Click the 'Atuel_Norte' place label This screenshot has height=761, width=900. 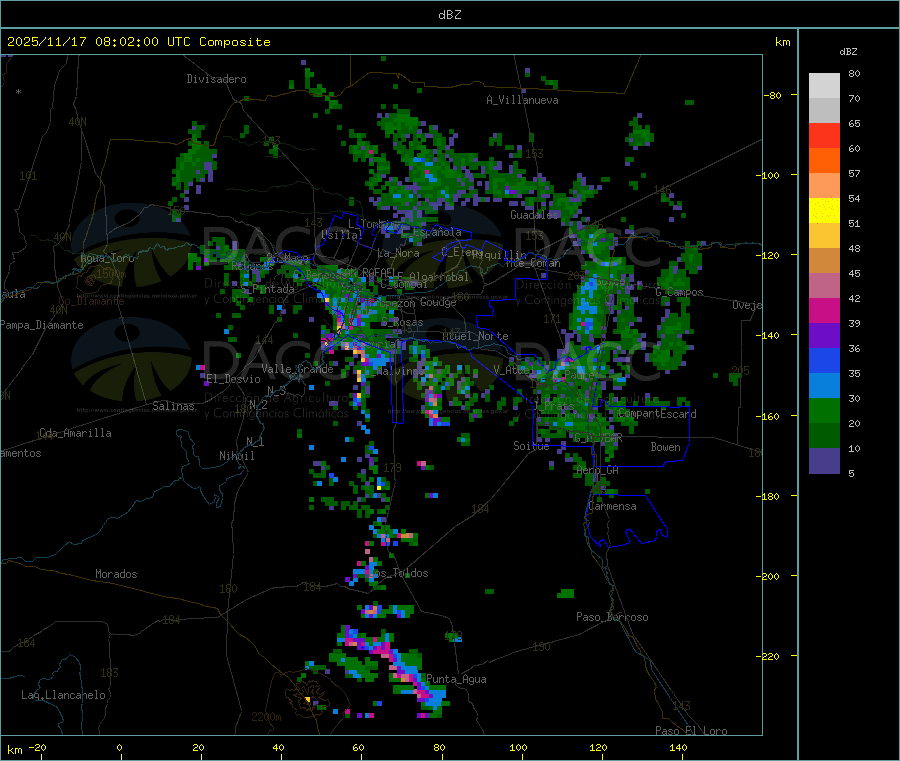[x=475, y=336]
